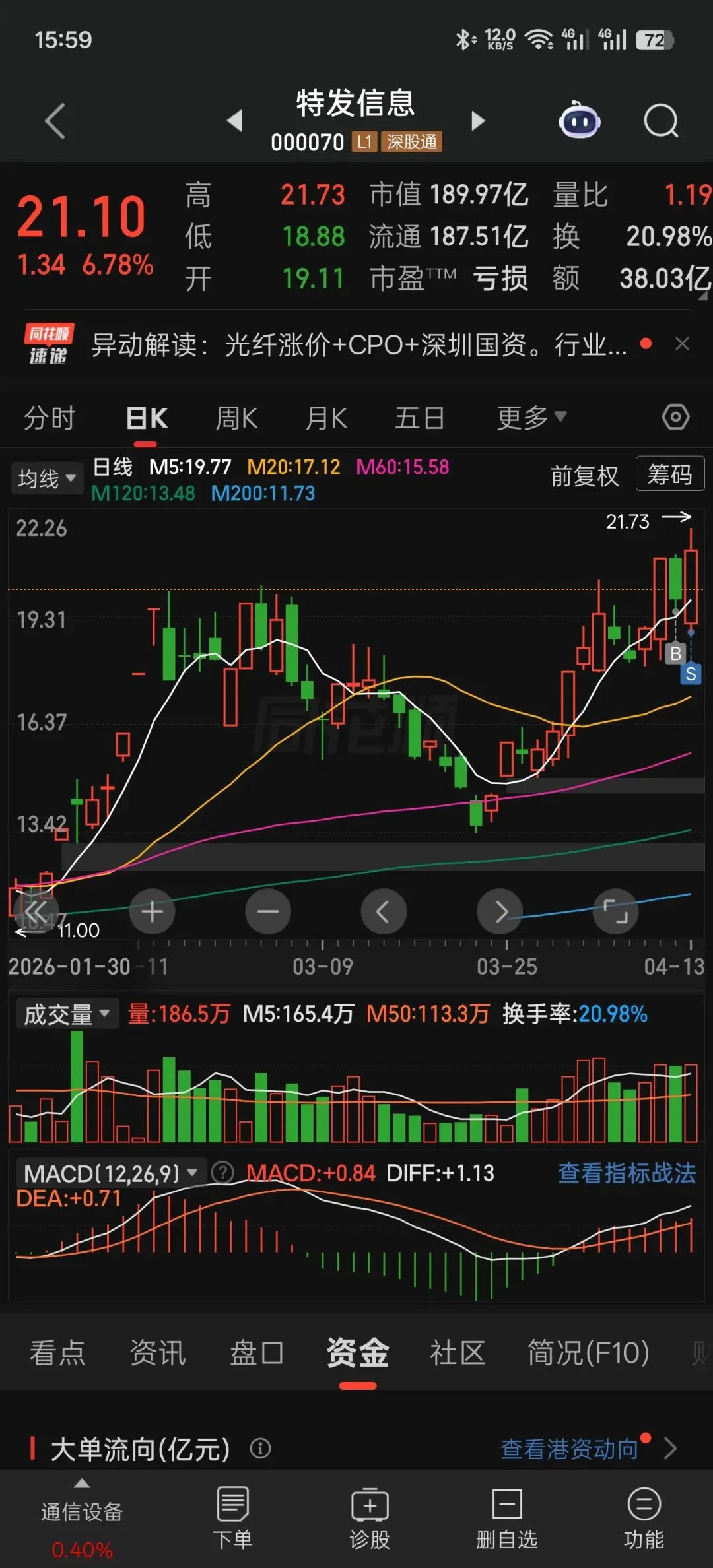This screenshot has height=1568, width=713.
Task: Tap the 换手率:20.98% label
Action: (x=574, y=1014)
